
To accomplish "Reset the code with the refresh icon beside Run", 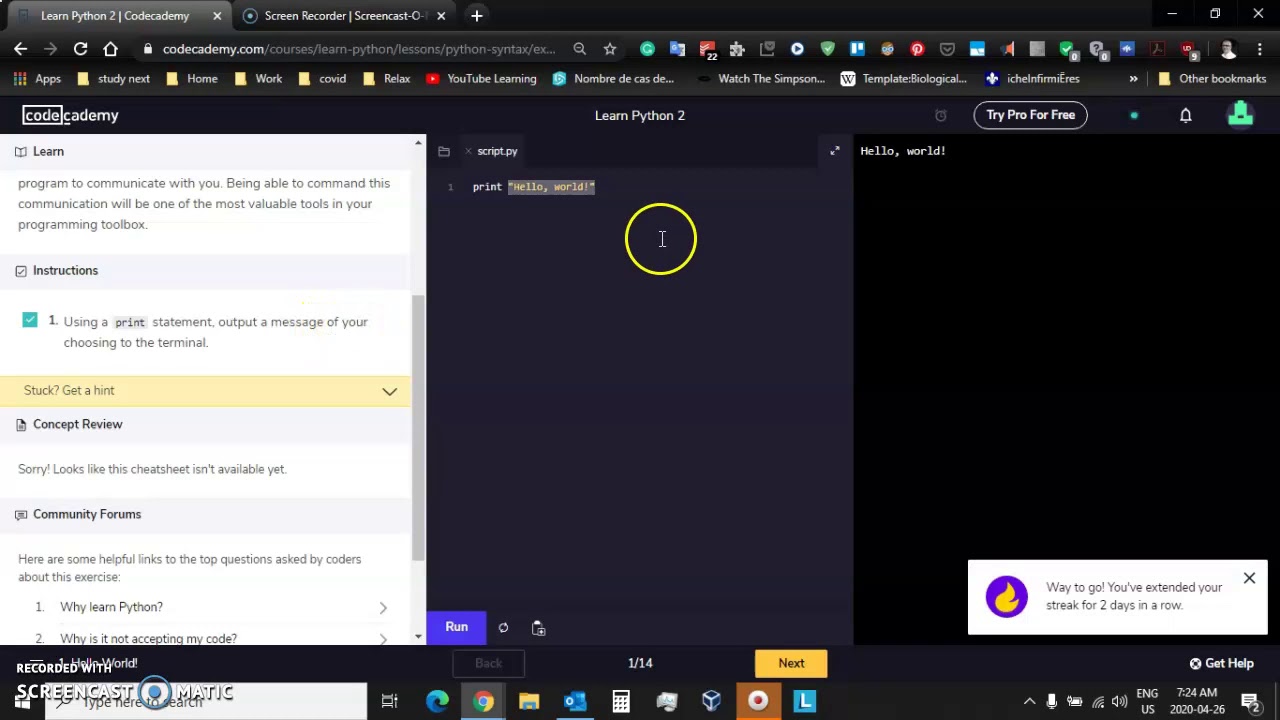I will (x=503, y=628).
